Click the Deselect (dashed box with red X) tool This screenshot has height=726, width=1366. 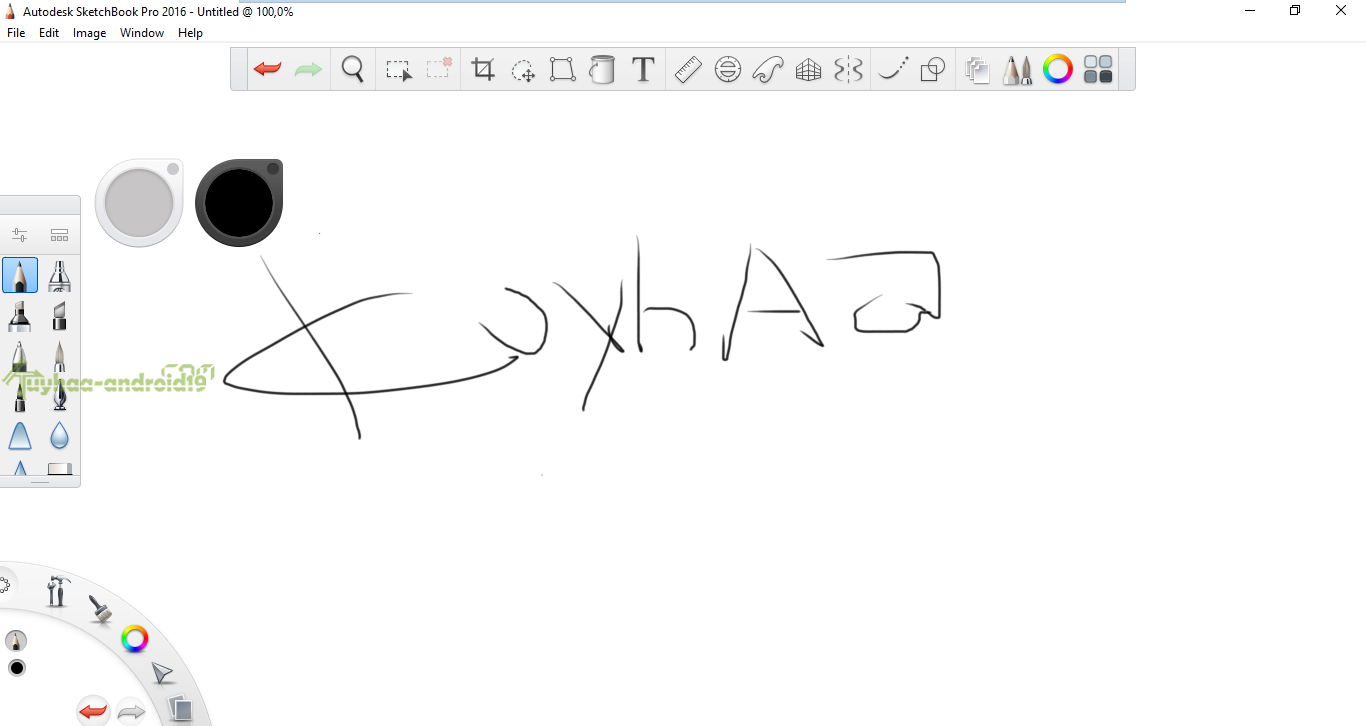439,69
